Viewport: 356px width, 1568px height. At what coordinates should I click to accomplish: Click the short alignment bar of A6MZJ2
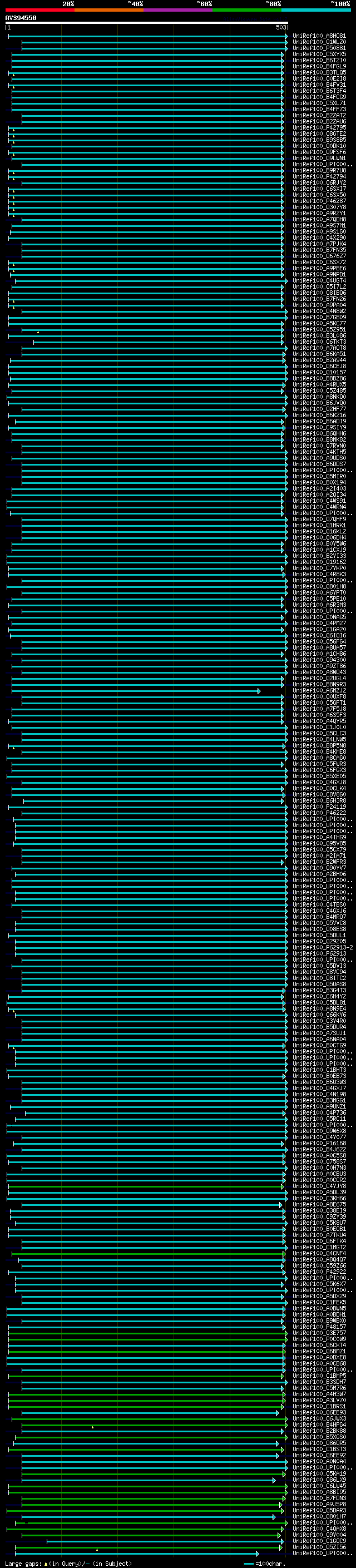(x=136, y=691)
